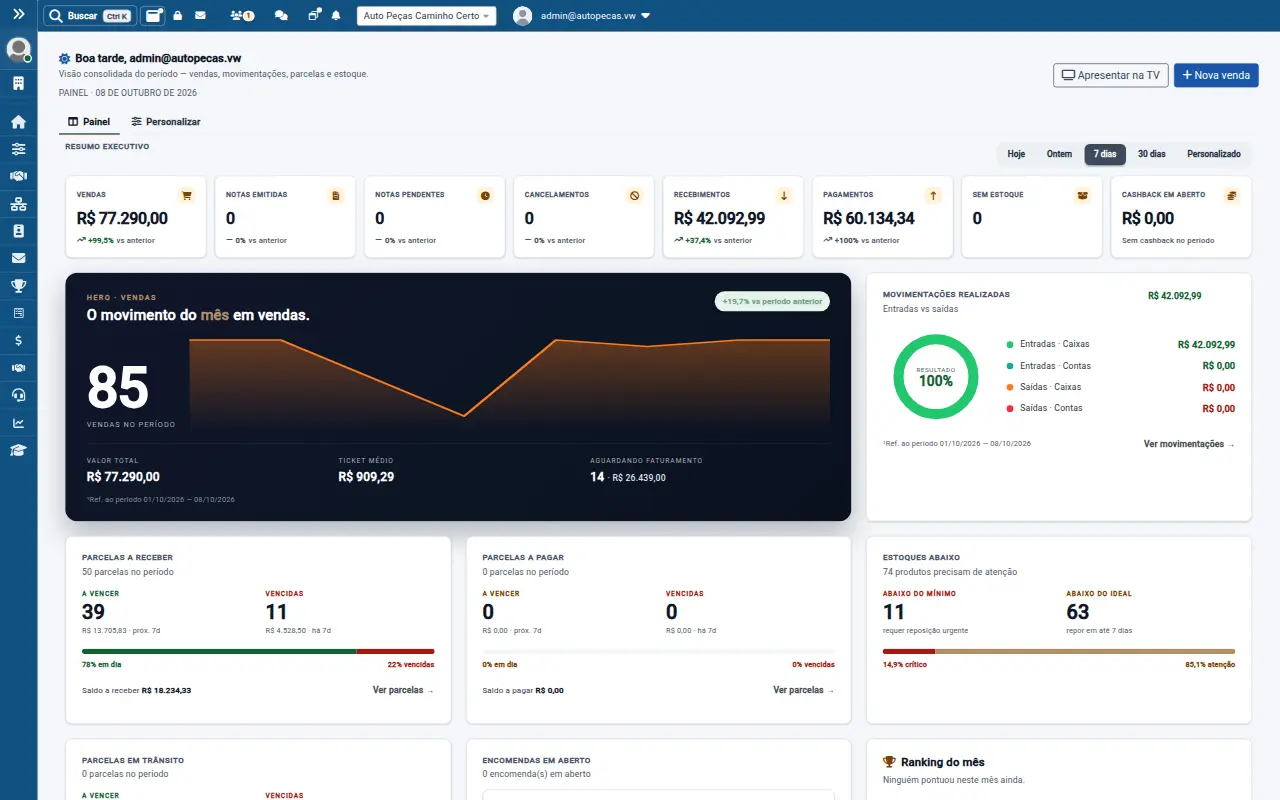Viewport: 1280px width, 800px height.
Task: Open the trophy icon in the left sidebar
Action: click(18, 286)
